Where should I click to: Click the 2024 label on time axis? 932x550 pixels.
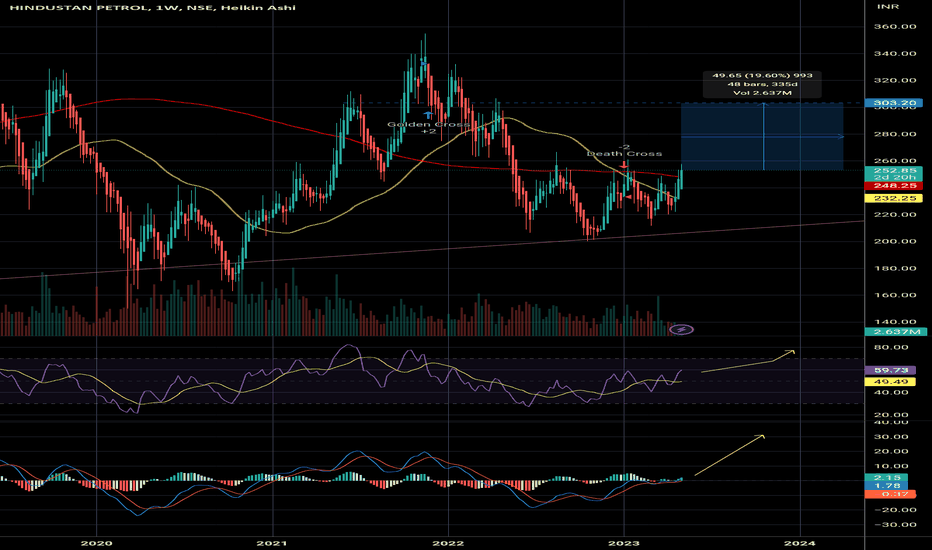[800, 543]
